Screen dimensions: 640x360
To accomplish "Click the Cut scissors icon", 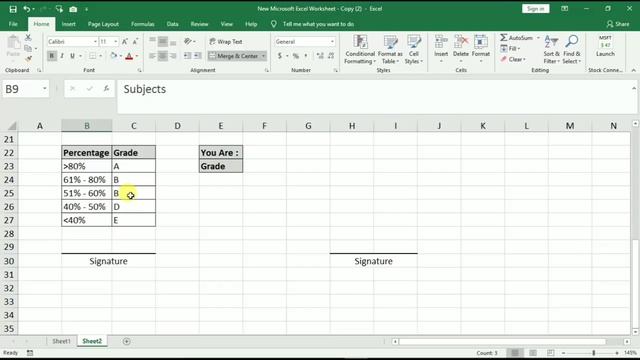I will (28, 38).
